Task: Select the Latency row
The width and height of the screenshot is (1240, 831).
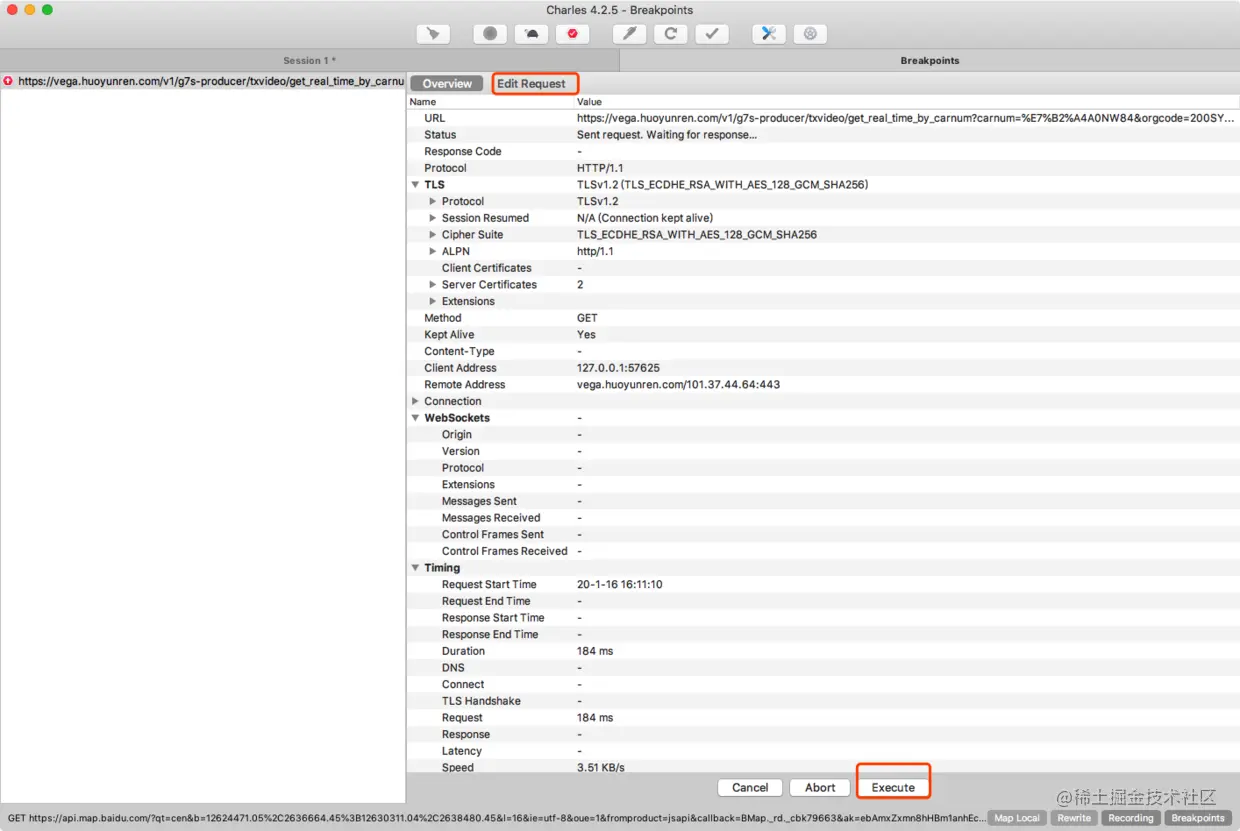Action: tap(823, 751)
